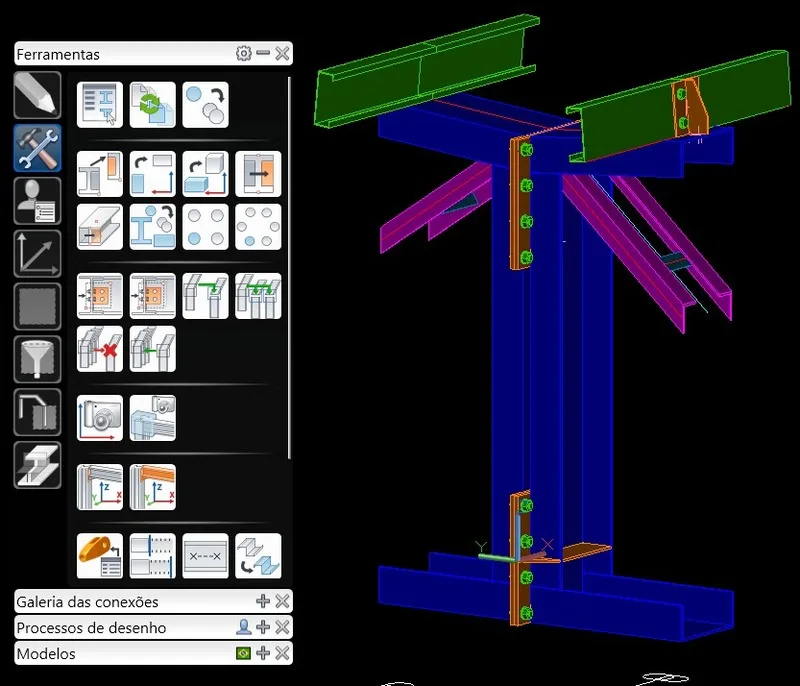Click the camera with axis arrows icon
The height and width of the screenshot is (686, 800).
point(99,418)
